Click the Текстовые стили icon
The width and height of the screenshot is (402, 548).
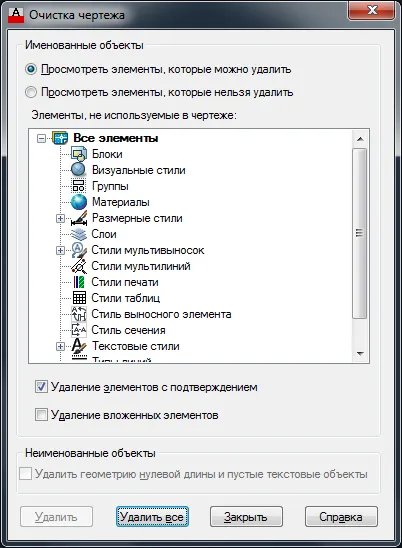[79, 346]
